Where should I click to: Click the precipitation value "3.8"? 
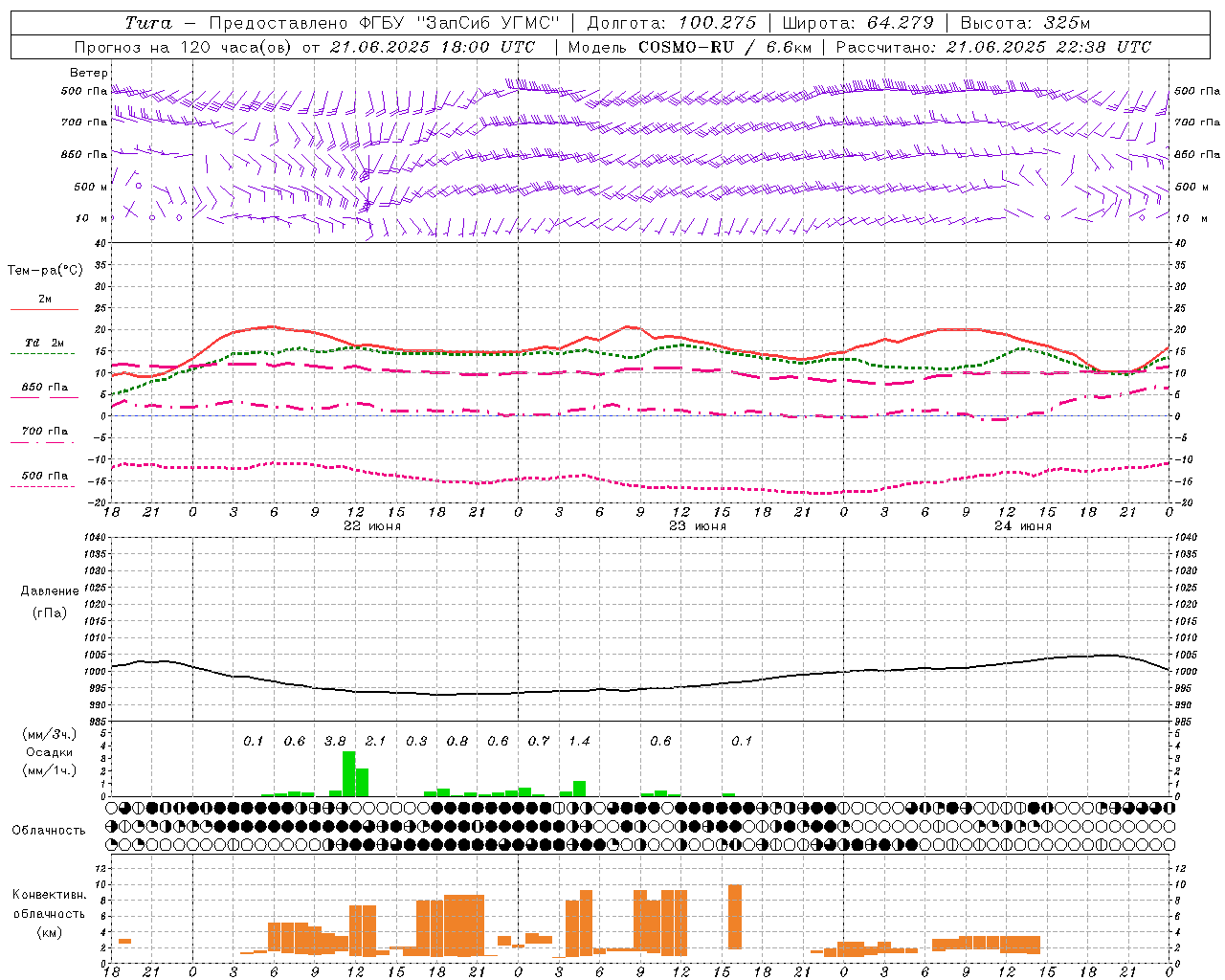[x=335, y=741]
